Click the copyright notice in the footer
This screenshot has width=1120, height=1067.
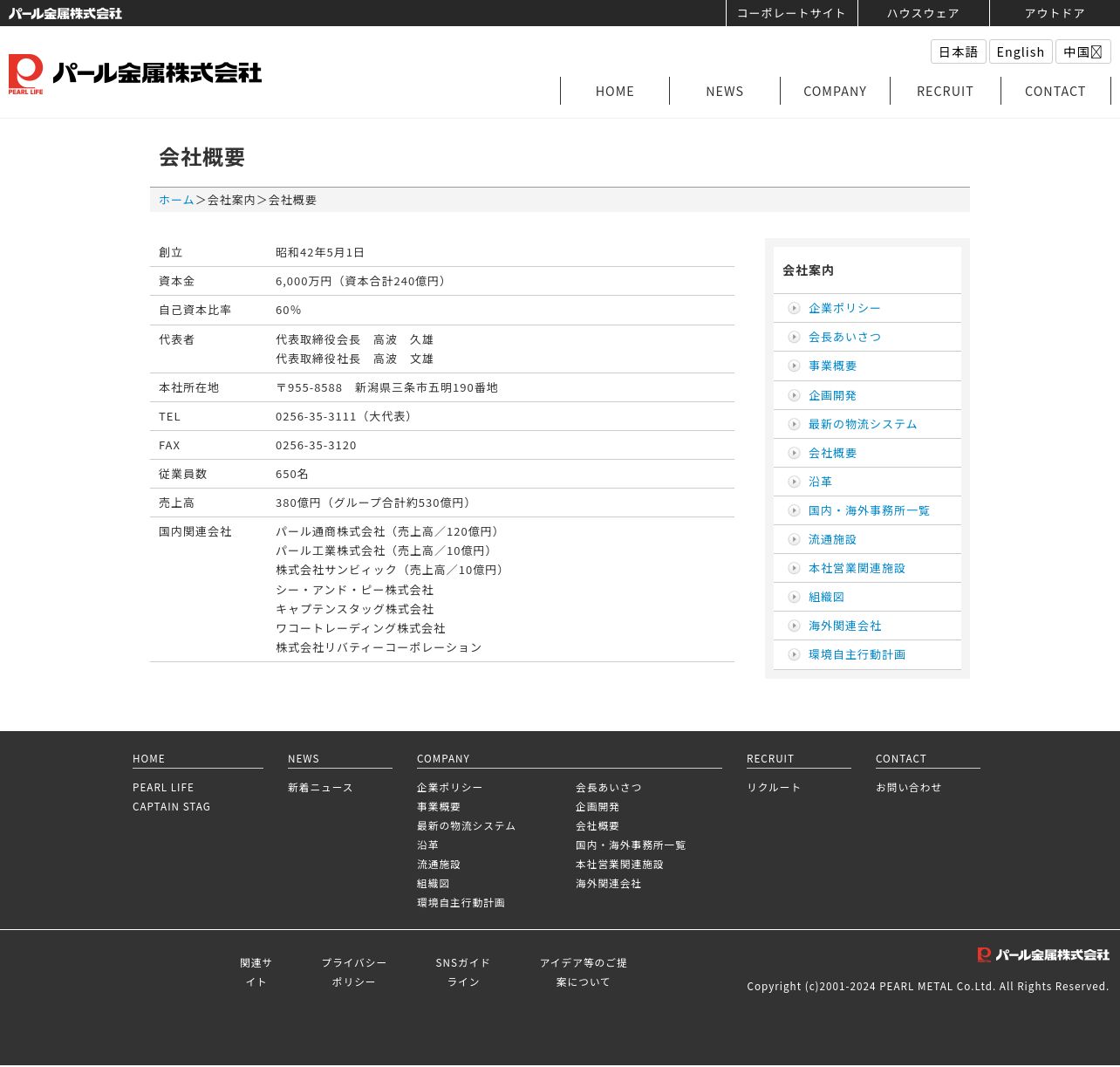(928, 986)
